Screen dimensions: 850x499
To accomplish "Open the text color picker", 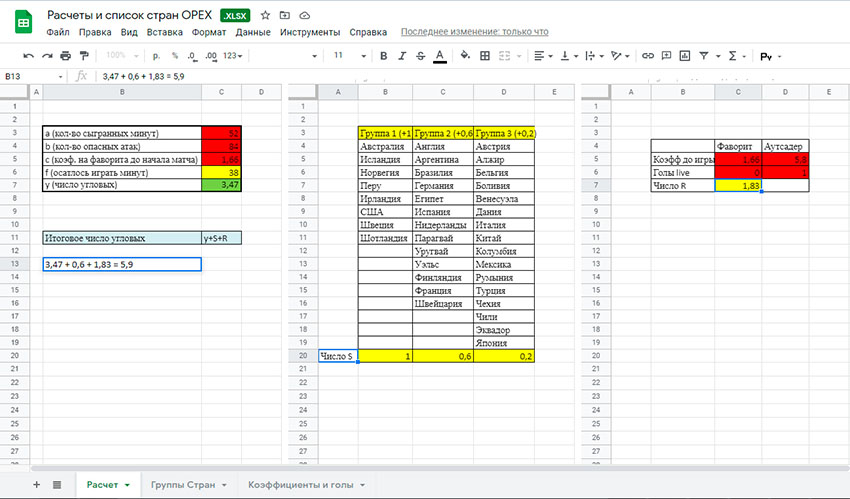I will [x=440, y=56].
